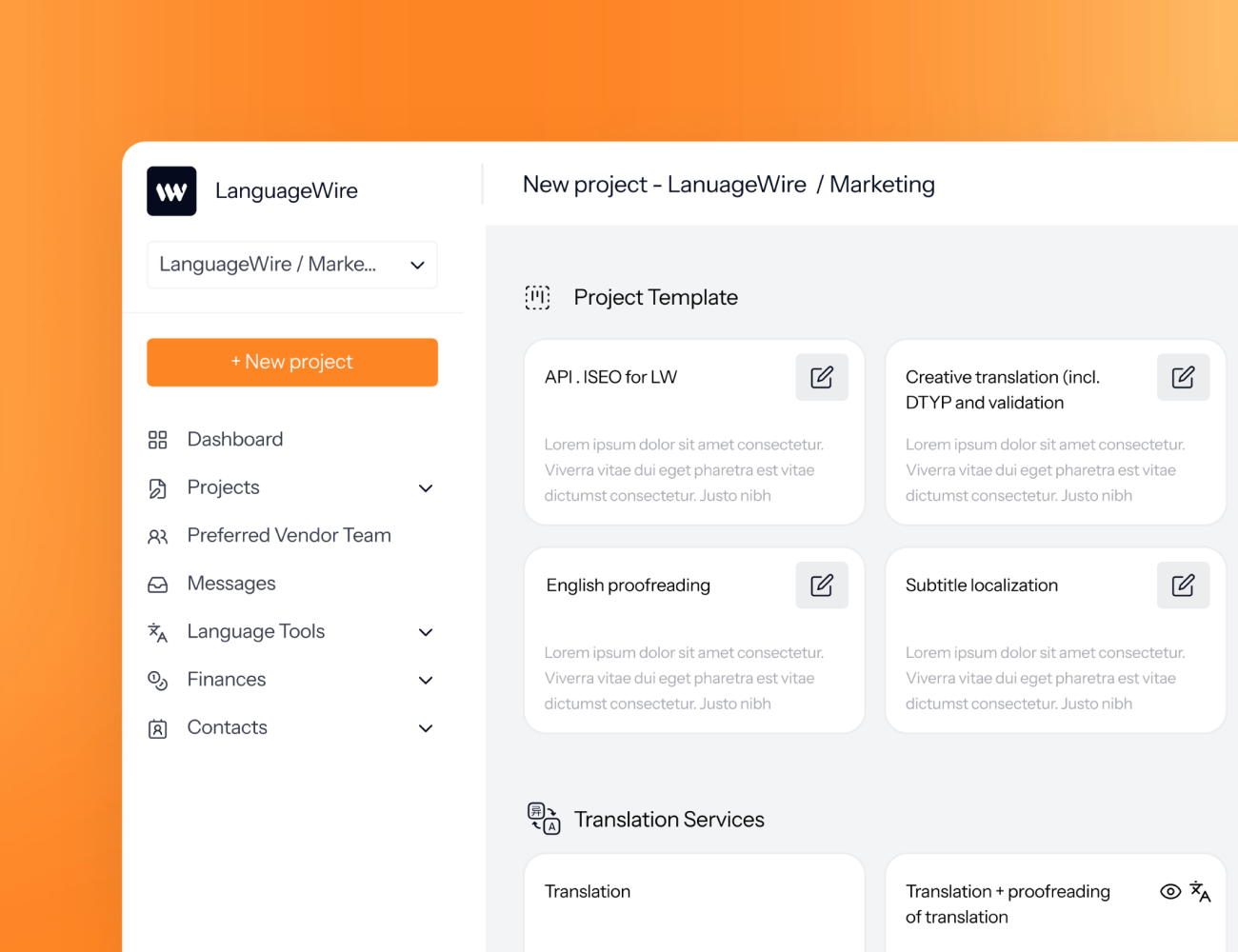Click the + New project button
The image size is (1238, 952).
(x=291, y=362)
